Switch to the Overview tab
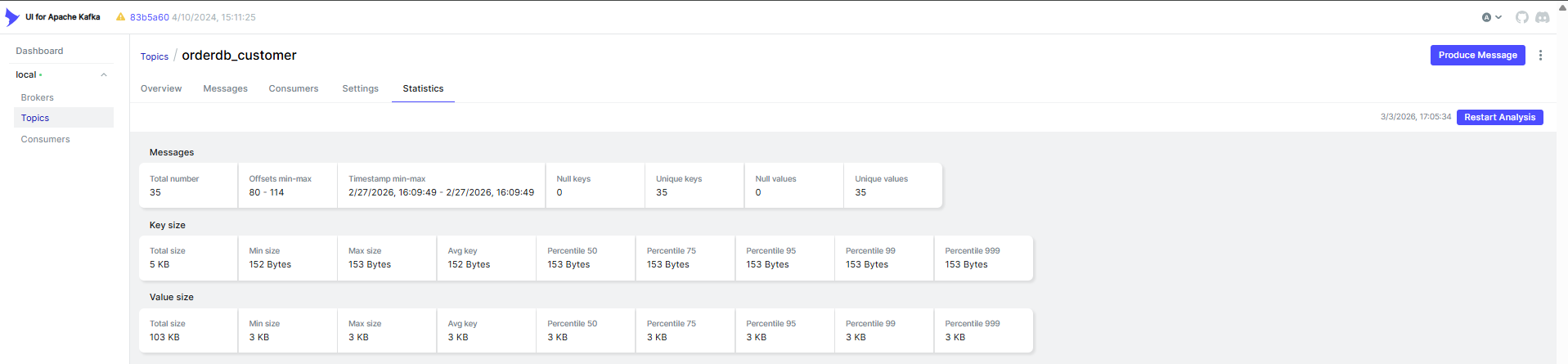This screenshot has height=364, width=1568. (161, 88)
